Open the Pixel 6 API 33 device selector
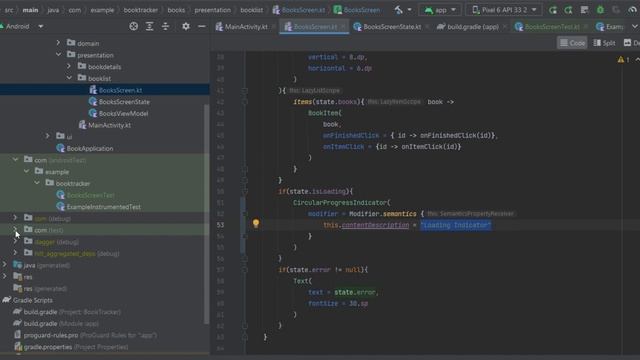Image resolution: width=640 pixels, height=360 pixels. point(504,10)
